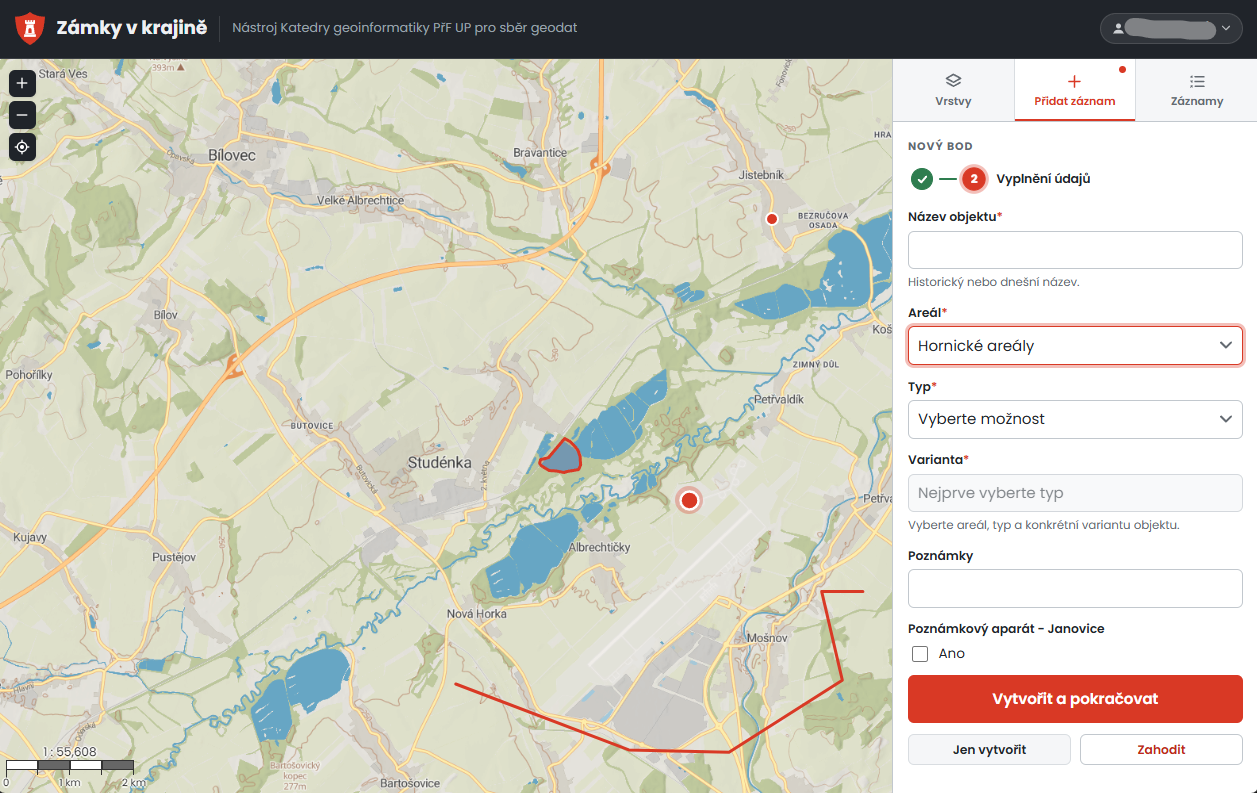Zoom out the map with minus button
Image resolution: width=1257 pixels, height=793 pixels.
point(22,115)
